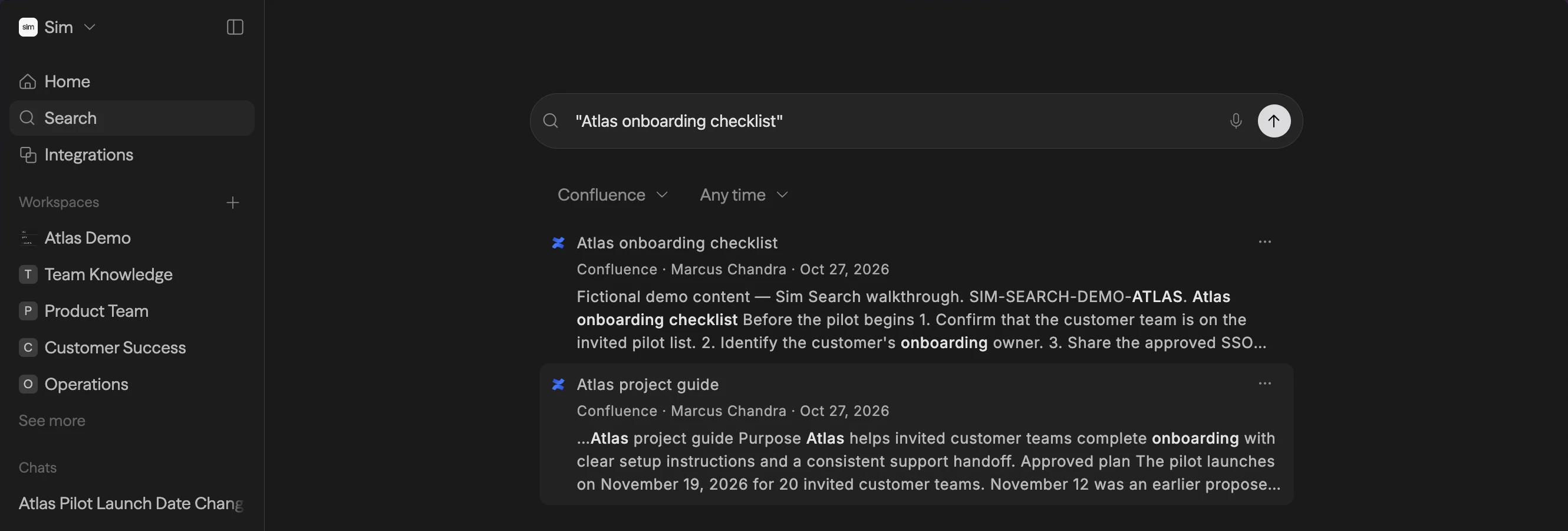Click the onboarding checklist result snippet text
The width and height of the screenshot is (1568, 531).
(x=921, y=320)
